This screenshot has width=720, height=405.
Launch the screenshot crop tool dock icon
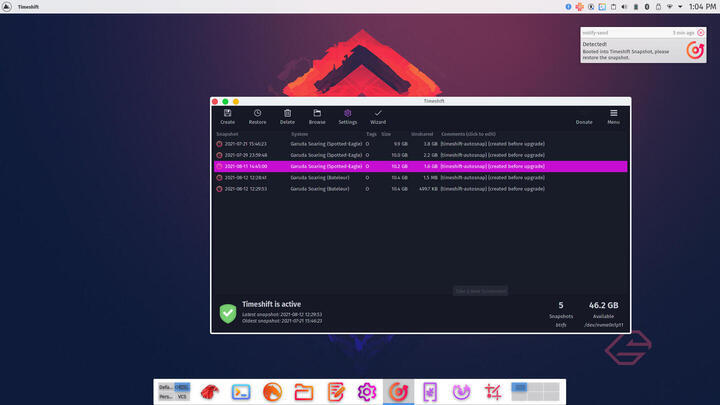[x=493, y=392]
